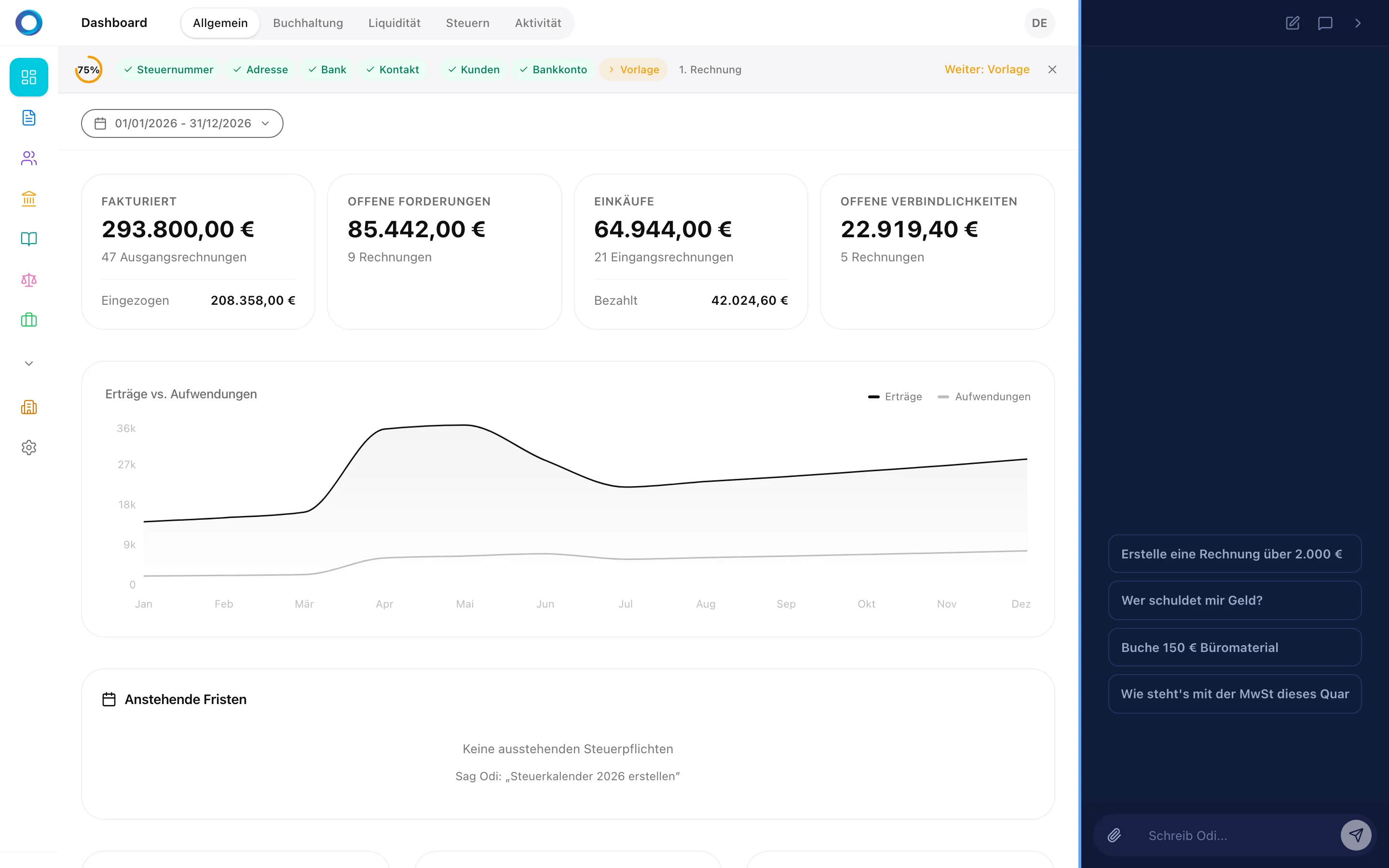Open the contacts section via the people icon
Screen dimensions: 1389x868
(x=29, y=159)
